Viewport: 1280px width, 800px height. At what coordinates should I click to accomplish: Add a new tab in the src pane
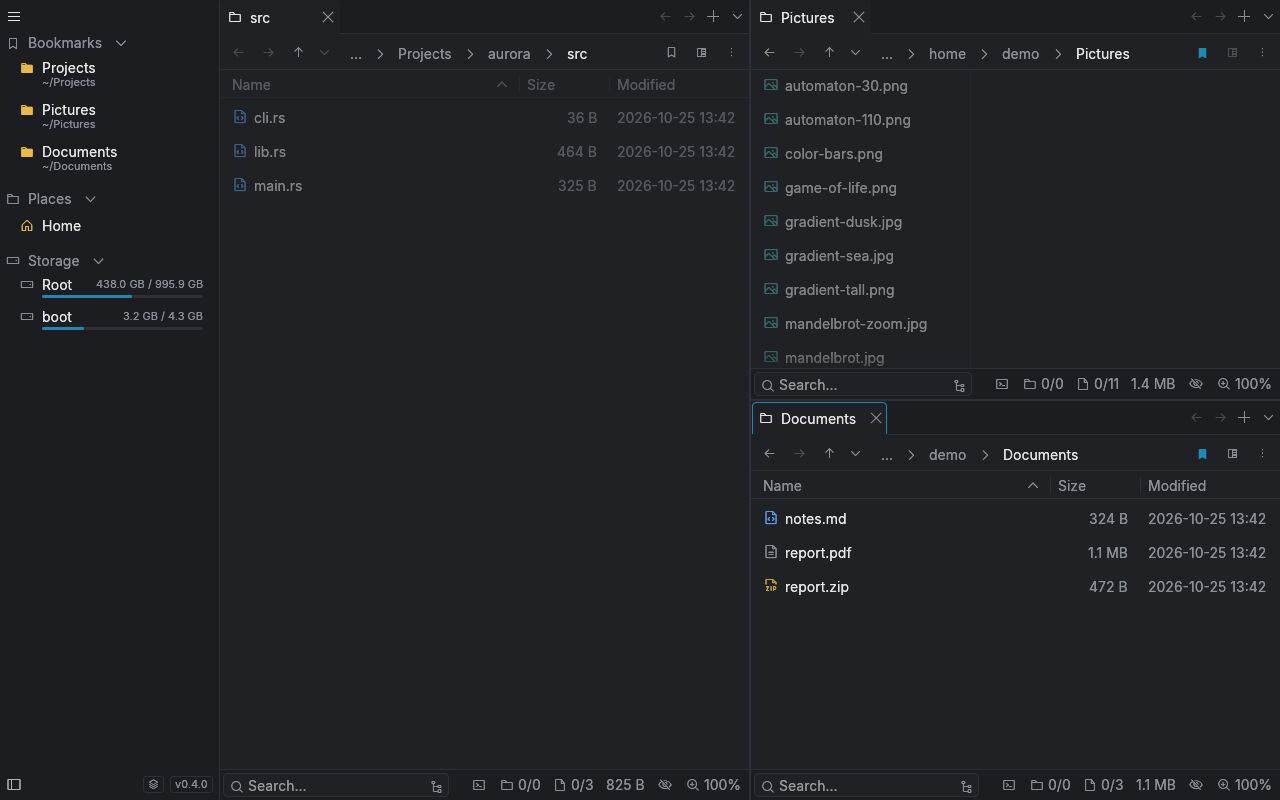tap(713, 17)
